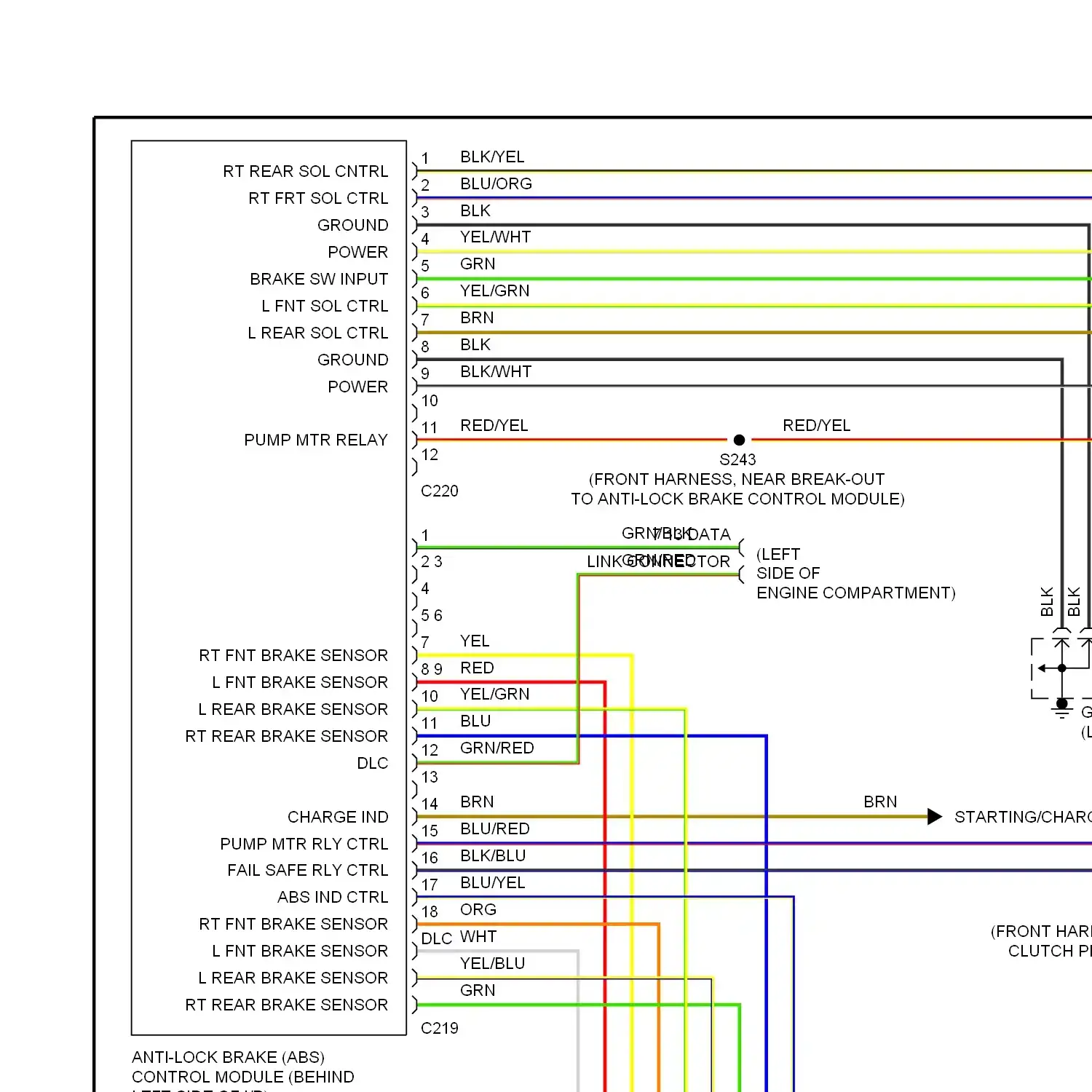Click the ANTI-LOCK BRAKE (ABS) module caption
The height and width of the screenshot is (1092, 1092).
(x=228, y=1057)
